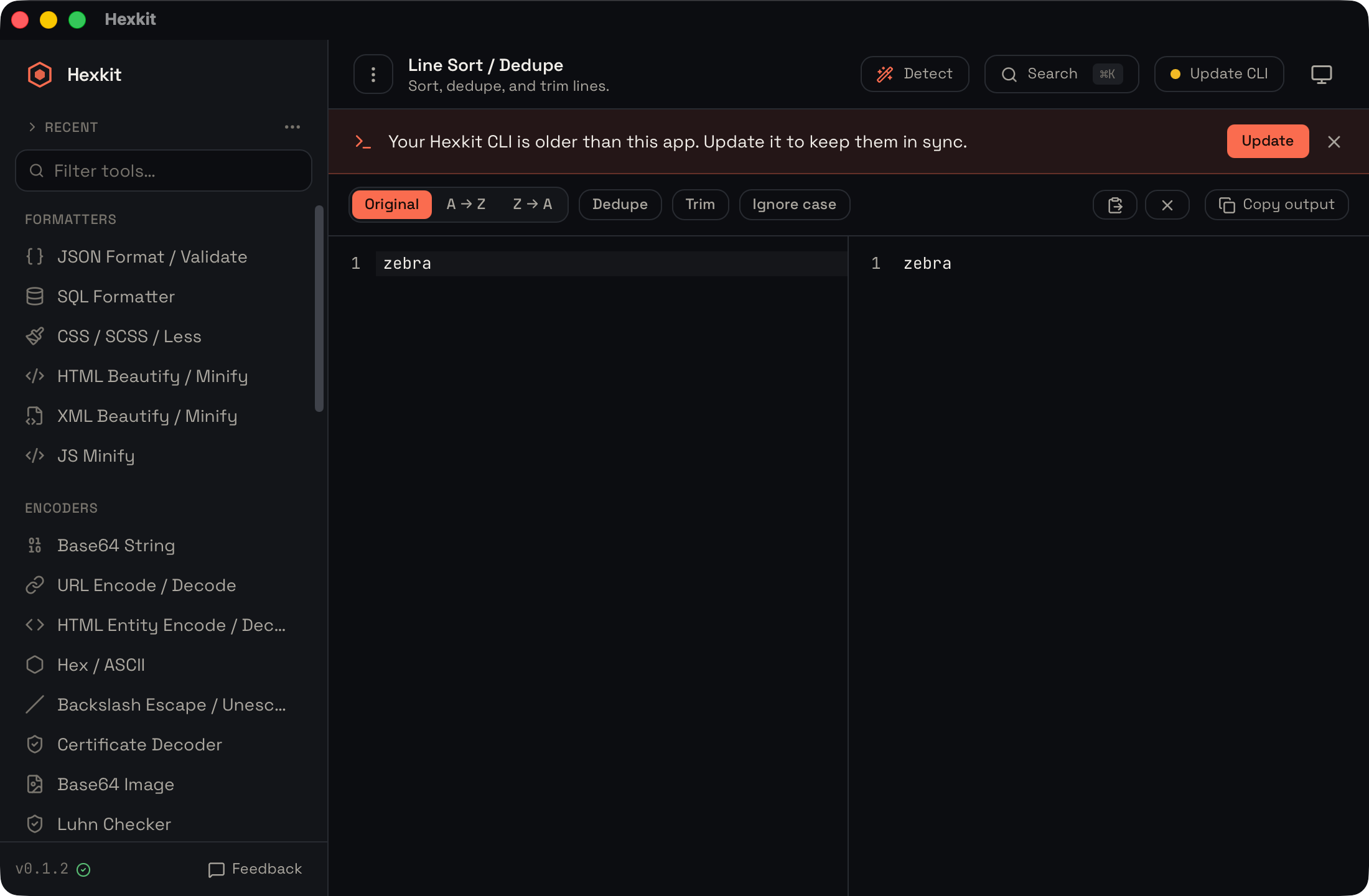
Task: Open the SQL Formatter tool
Action: pyautogui.click(x=165, y=296)
